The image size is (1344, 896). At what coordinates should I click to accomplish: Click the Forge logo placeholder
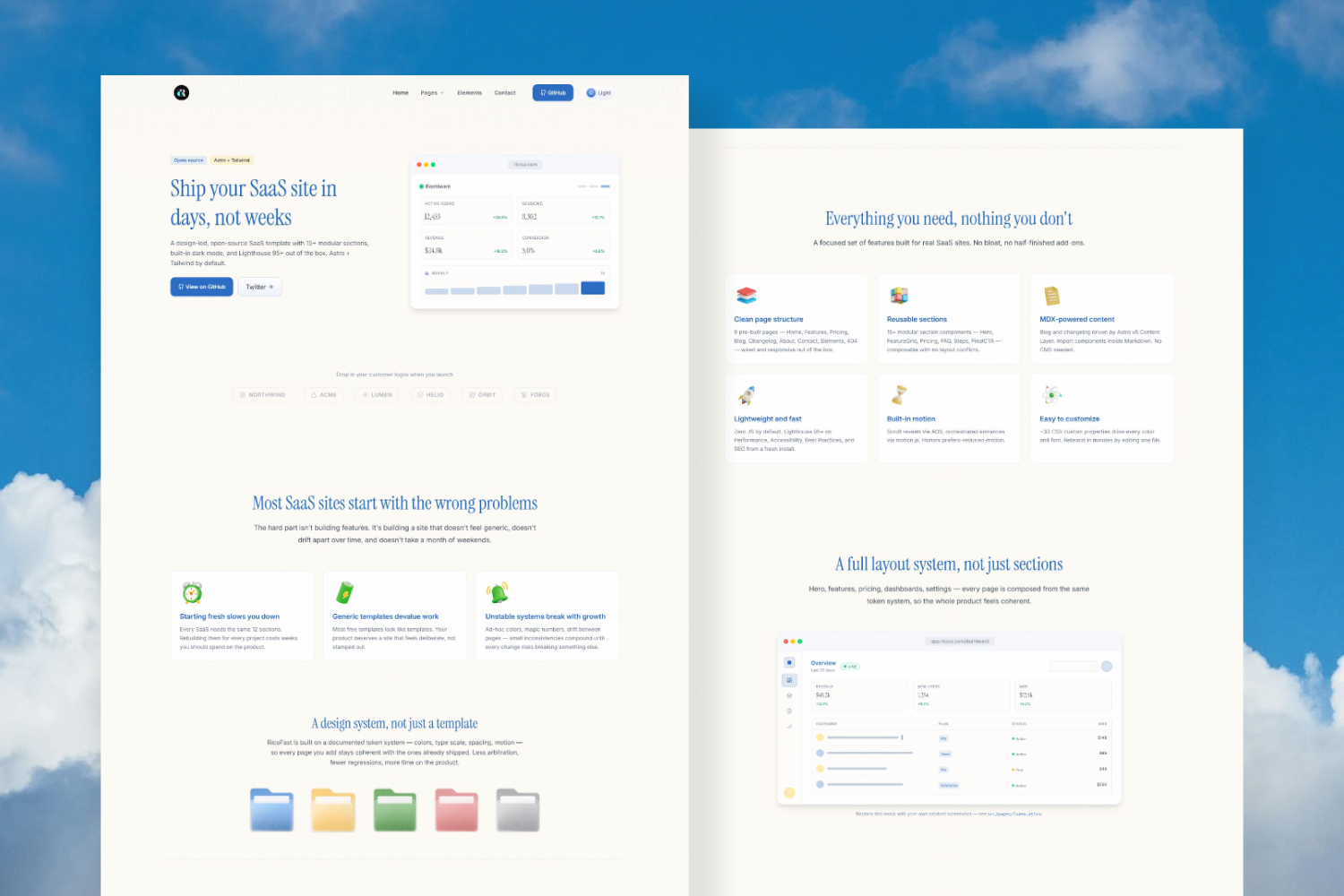click(x=536, y=394)
